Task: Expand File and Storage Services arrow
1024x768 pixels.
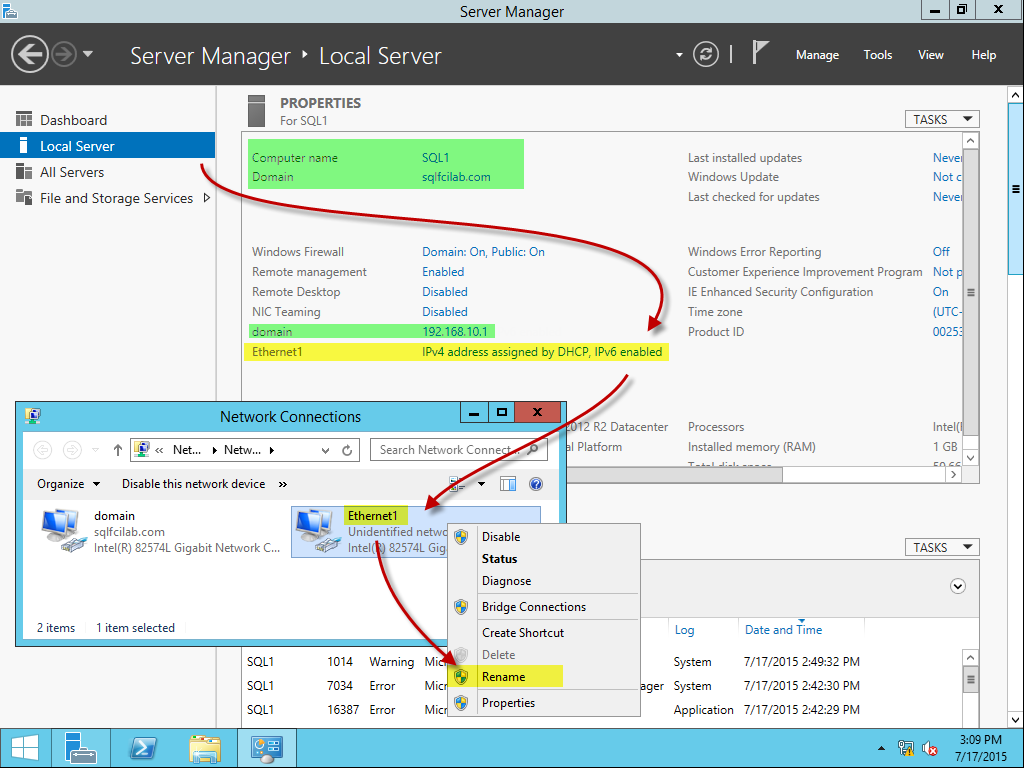Action: click(x=206, y=197)
